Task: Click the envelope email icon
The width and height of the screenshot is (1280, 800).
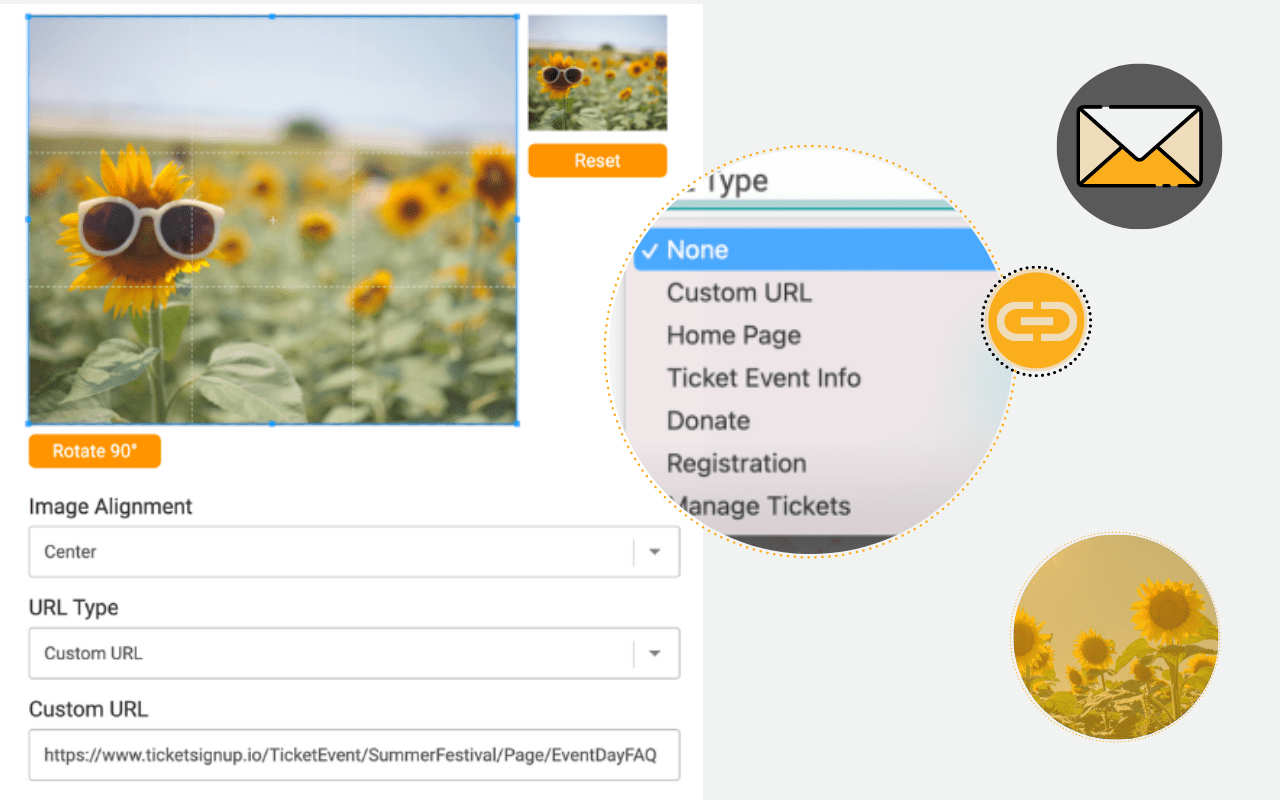Action: (x=1138, y=146)
